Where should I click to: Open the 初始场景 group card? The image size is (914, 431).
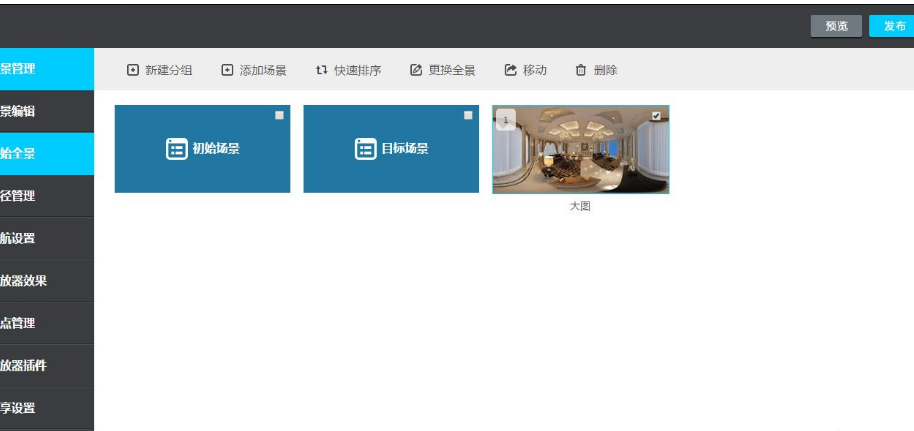pyautogui.click(x=202, y=149)
